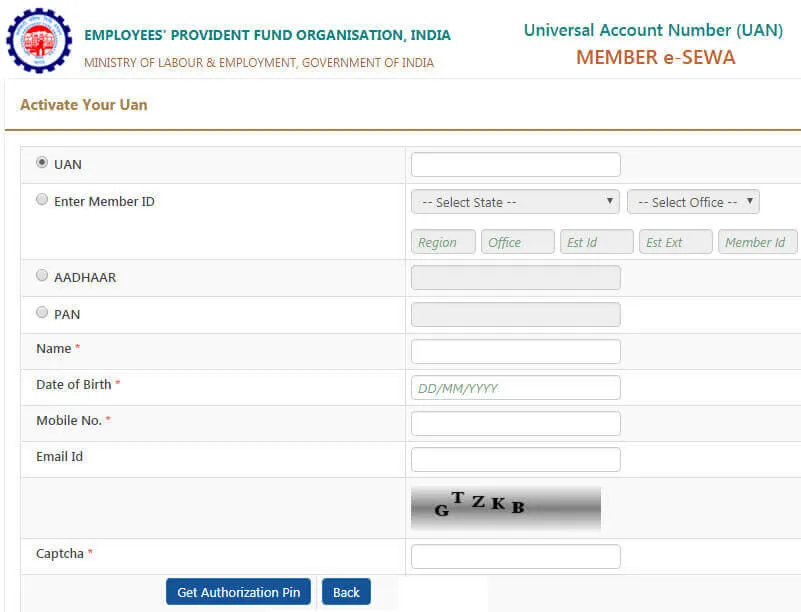This screenshot has height=612, width=801.
Task: Open the Select Office dropdown
Action: tap(693, 201)
